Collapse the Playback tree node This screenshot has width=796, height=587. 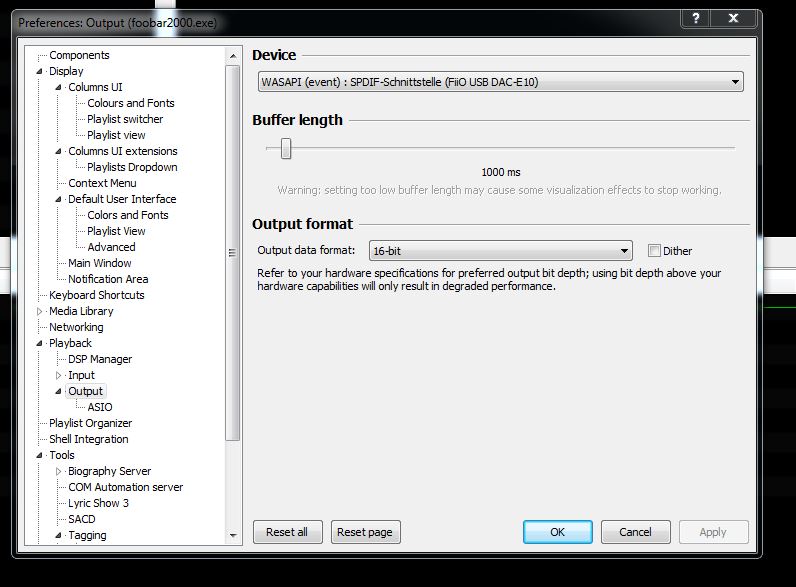click(41, 343)
